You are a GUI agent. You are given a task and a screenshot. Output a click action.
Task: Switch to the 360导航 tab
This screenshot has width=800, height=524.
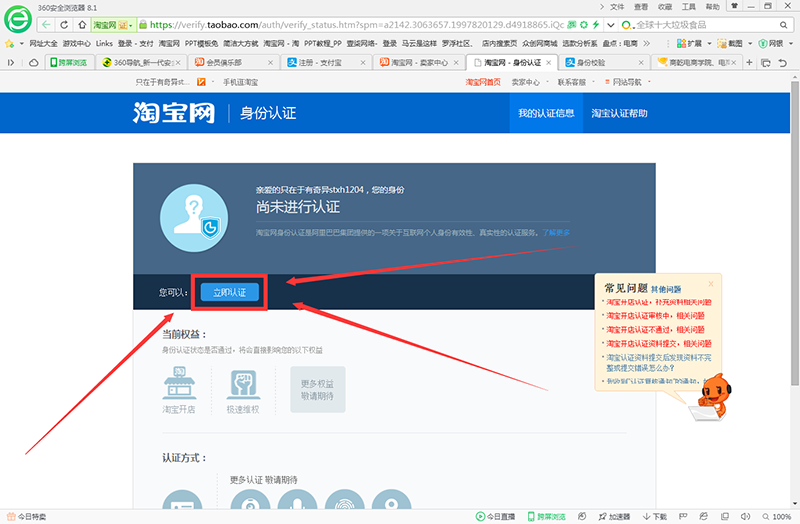(141, 62)
